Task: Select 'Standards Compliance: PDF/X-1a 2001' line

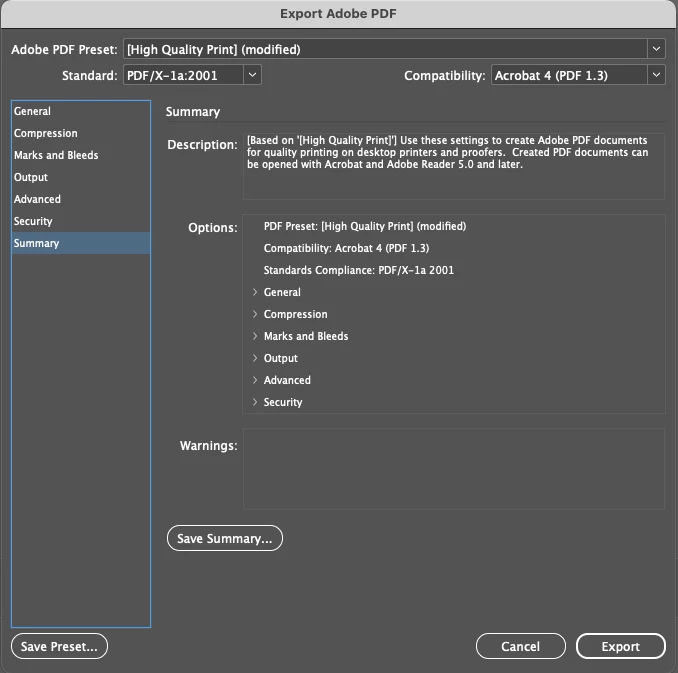Action: click(x=359, y=270)
